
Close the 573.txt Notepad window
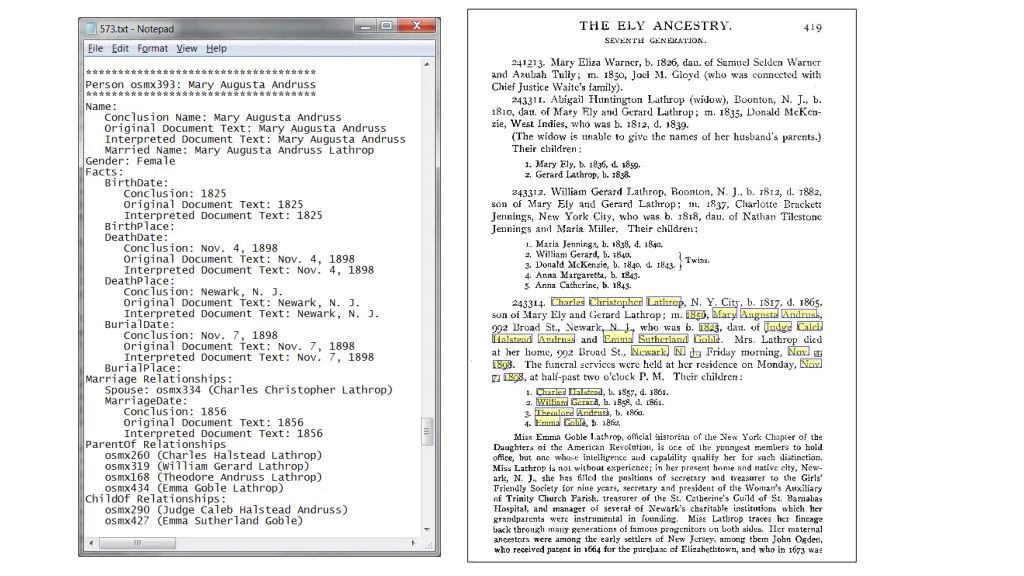[418, 27]
